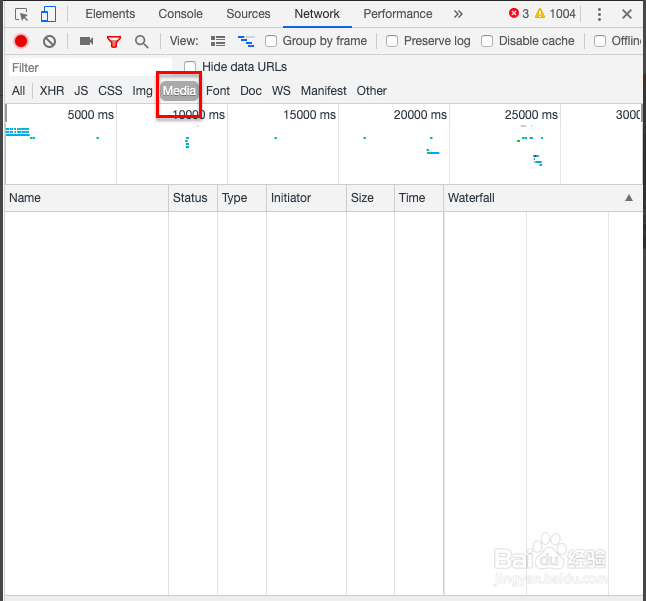Sort by the Status column header
Image resolution: width=646 pixels, height=601 pixels.
pyautogui.click(x=193, y=198)
